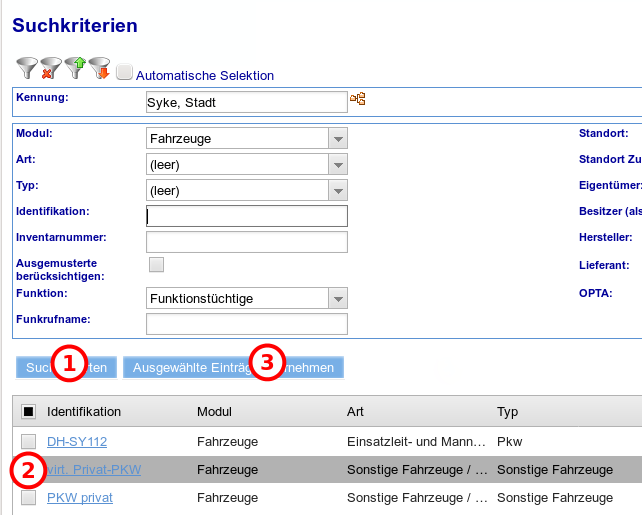Click the plain filter funnel icon

(27, 69)
